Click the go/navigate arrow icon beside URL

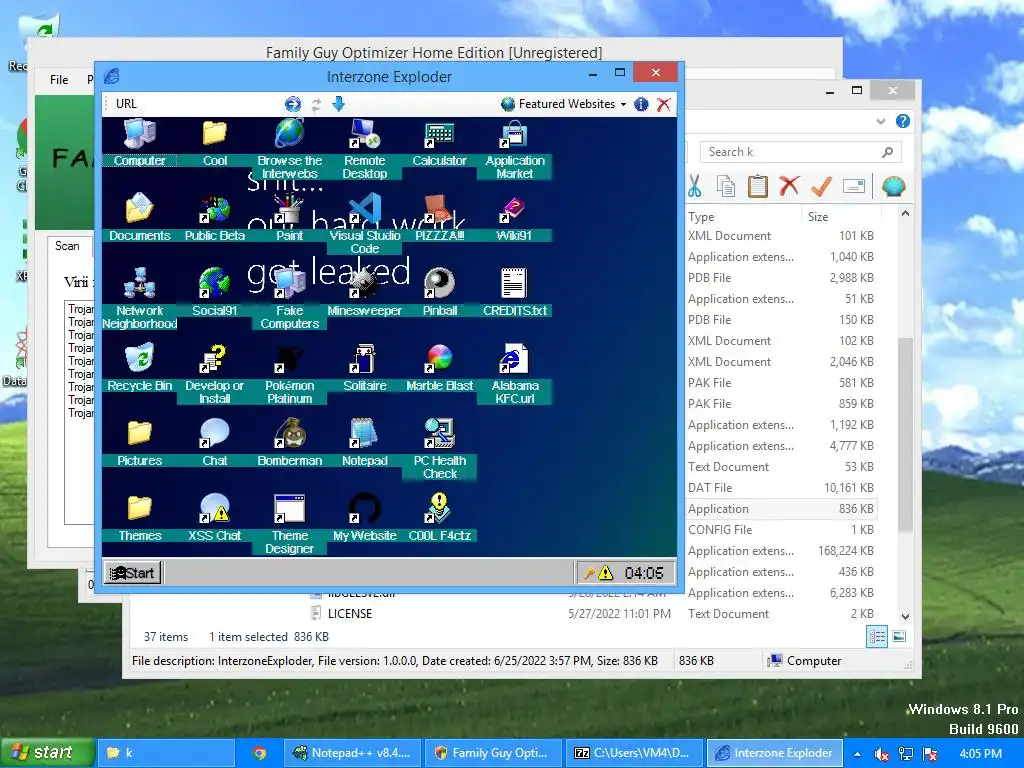point(293,104)
